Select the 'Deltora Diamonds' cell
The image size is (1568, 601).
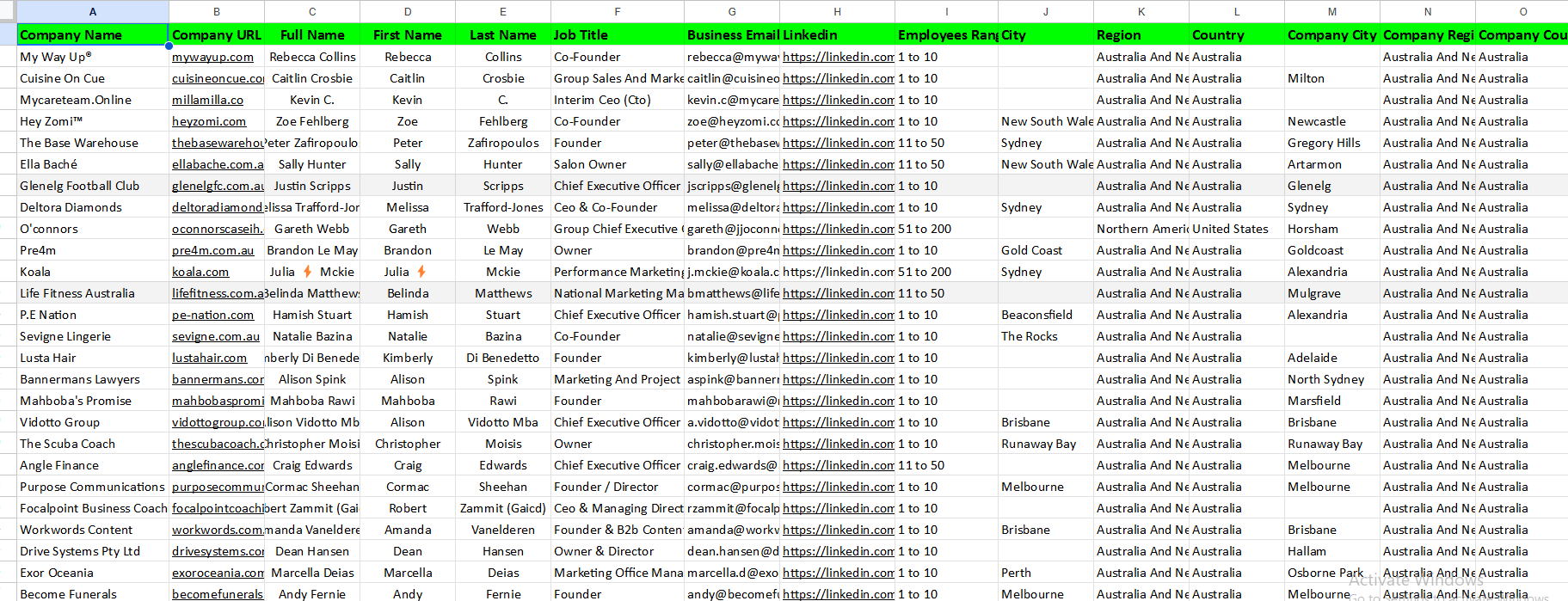point(93,207)
